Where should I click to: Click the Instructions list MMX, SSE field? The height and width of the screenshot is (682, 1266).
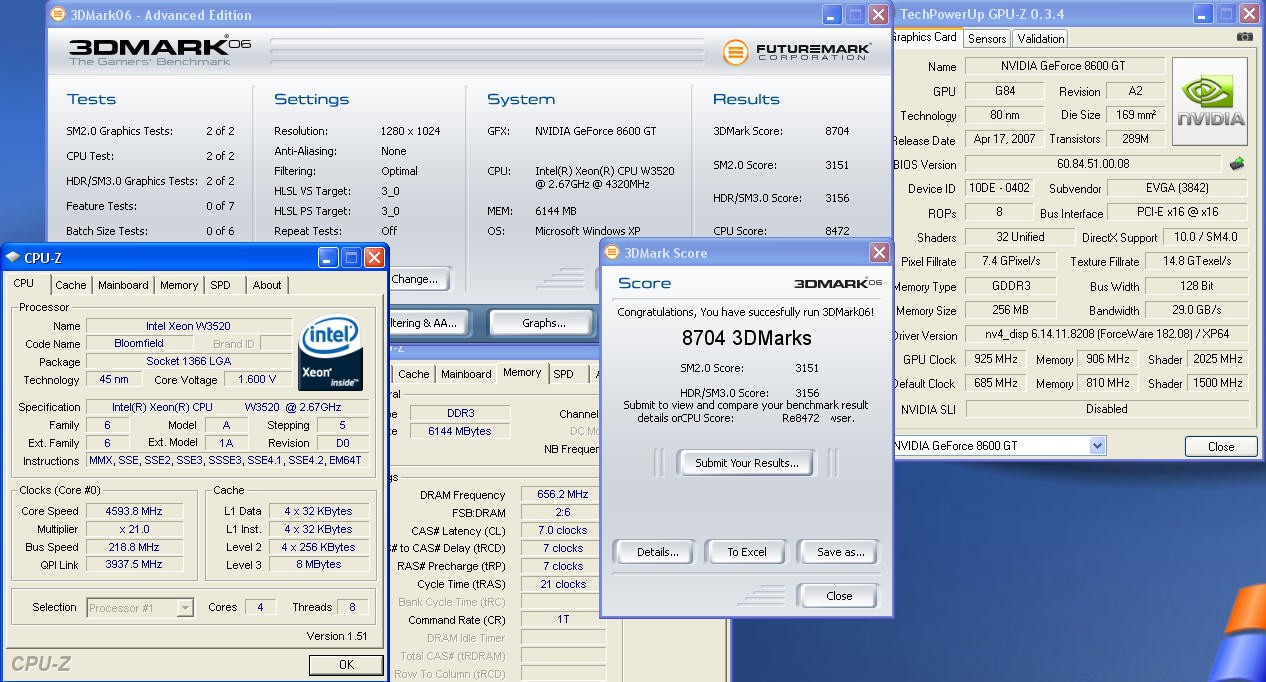226,461
